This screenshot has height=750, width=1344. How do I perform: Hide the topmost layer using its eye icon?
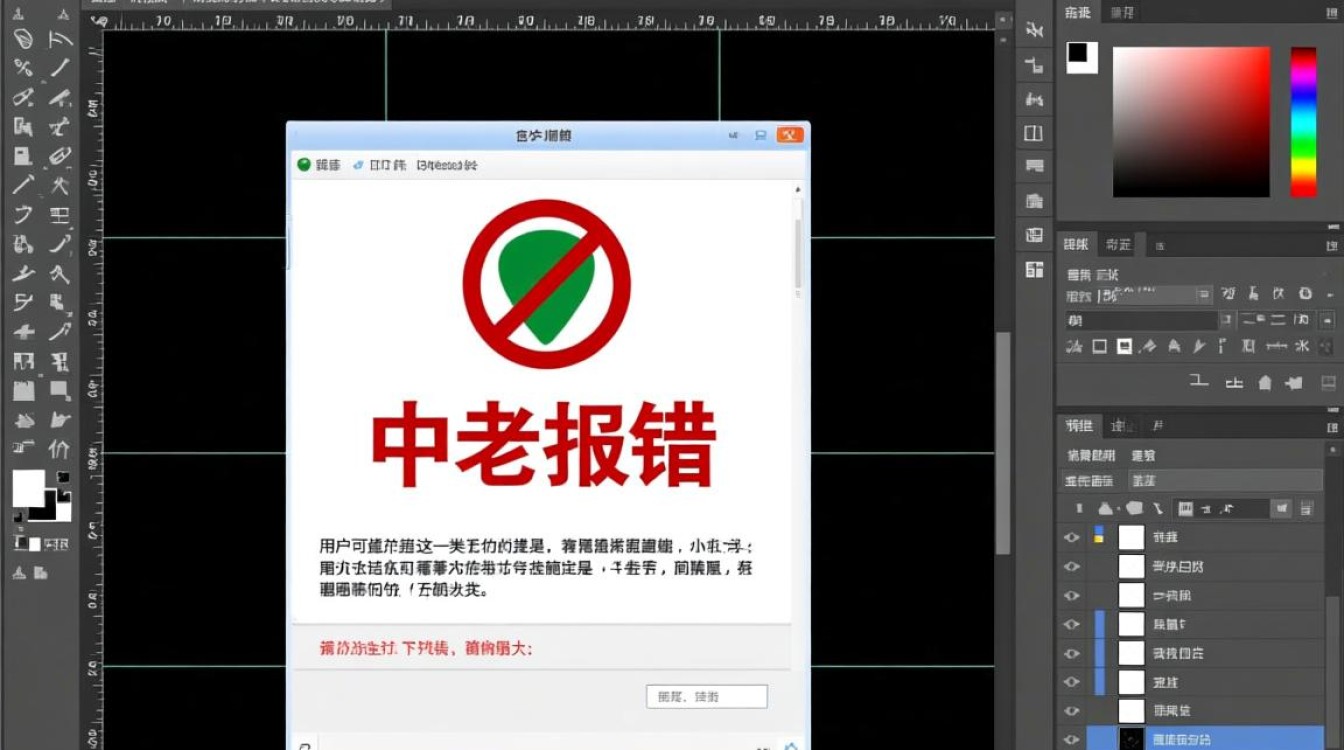1072,537
